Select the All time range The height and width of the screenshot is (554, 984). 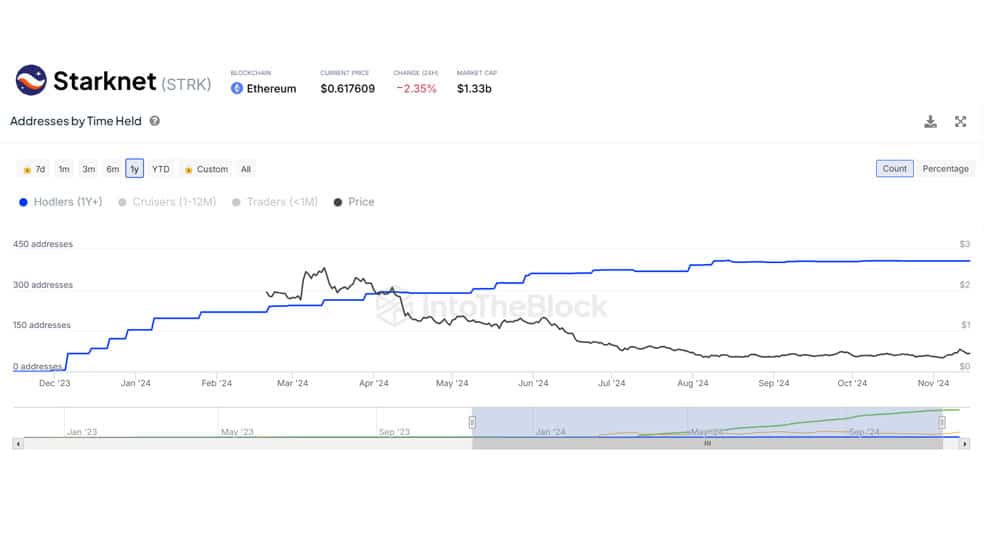[245, 169]
